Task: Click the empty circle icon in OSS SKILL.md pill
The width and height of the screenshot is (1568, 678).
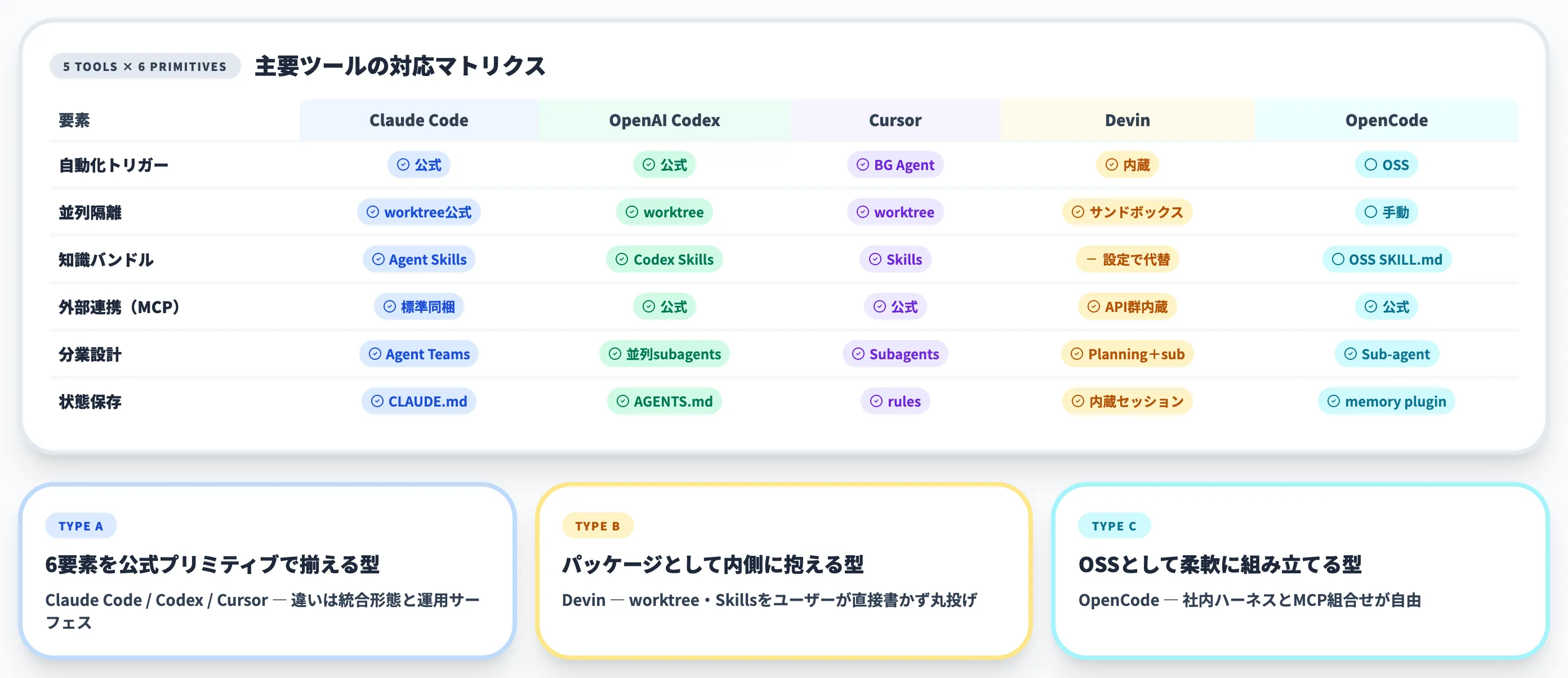Action: click(1338, 259)
